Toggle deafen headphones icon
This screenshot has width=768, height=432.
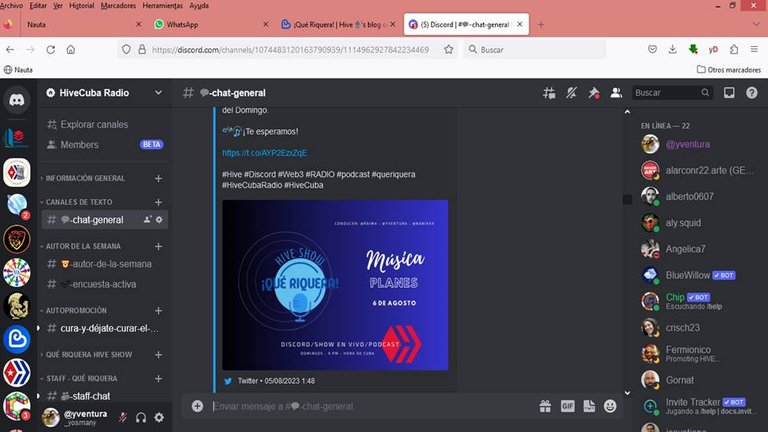click(x=141, y=417)
